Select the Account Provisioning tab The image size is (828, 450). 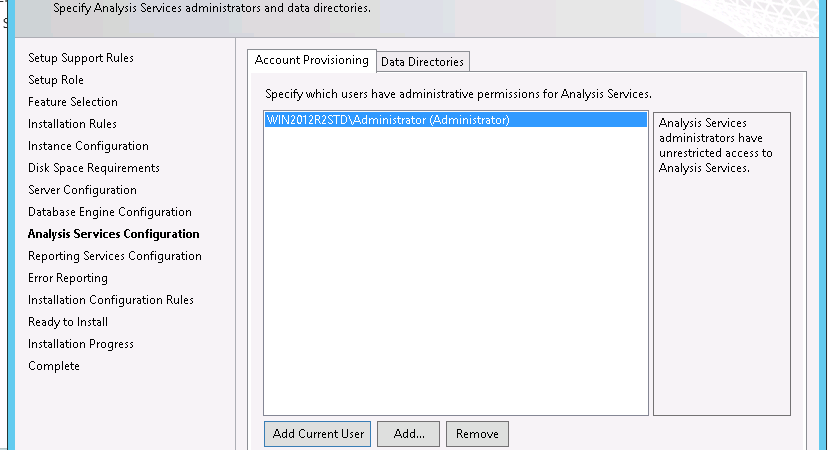tap(312, 60)
